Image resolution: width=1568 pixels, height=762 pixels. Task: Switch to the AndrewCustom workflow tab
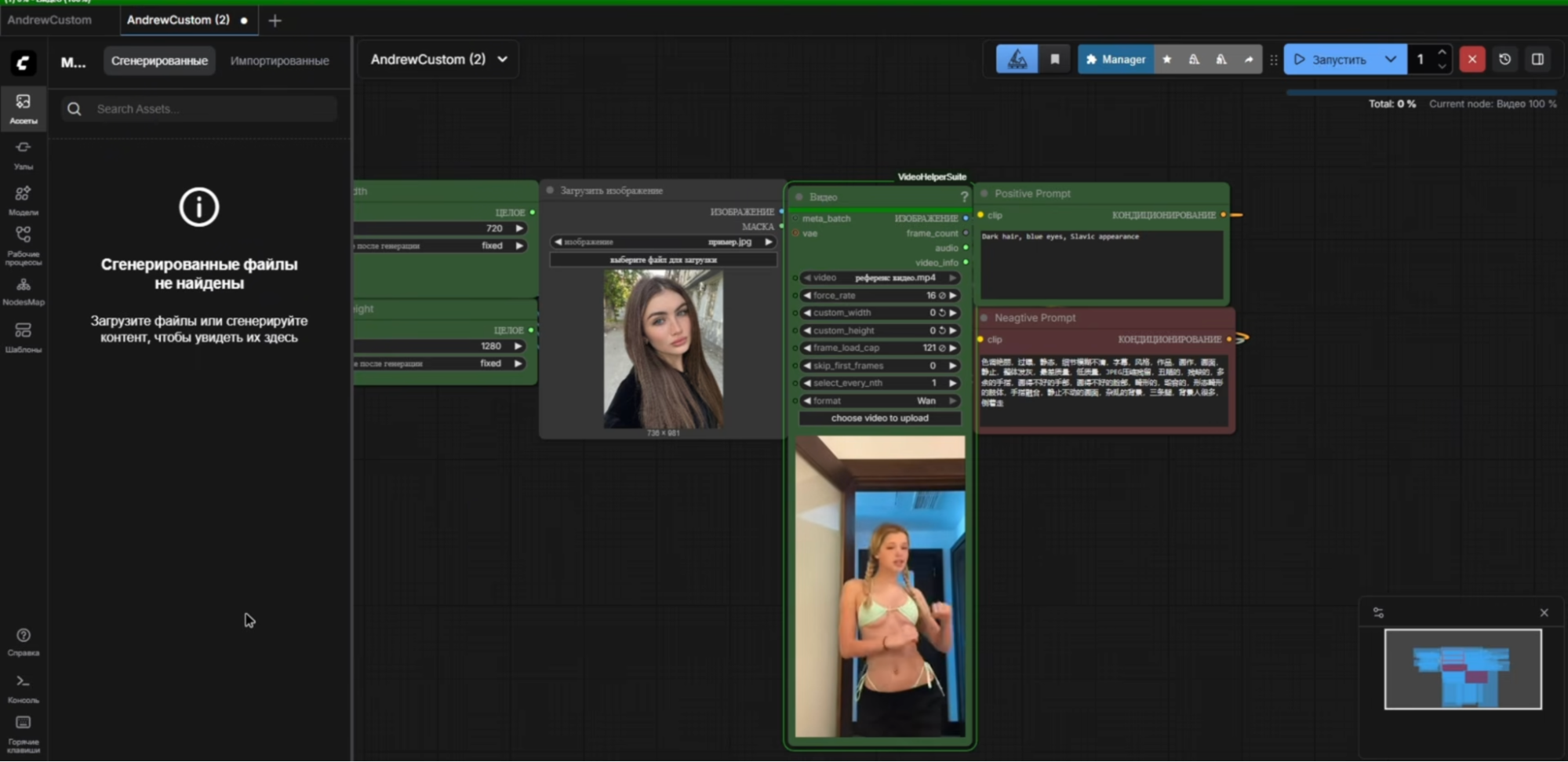coord(49,20)
